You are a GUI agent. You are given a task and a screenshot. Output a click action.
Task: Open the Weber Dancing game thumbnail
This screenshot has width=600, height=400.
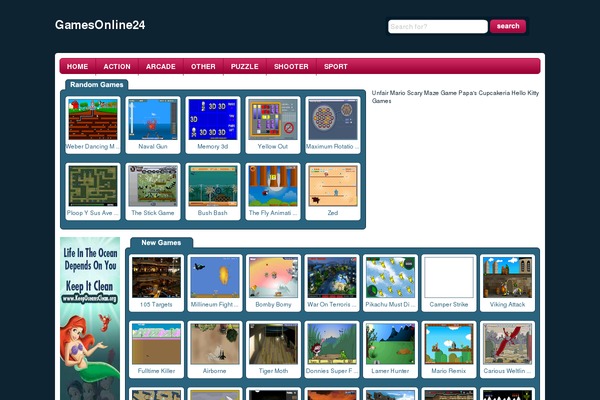(93, 119)
